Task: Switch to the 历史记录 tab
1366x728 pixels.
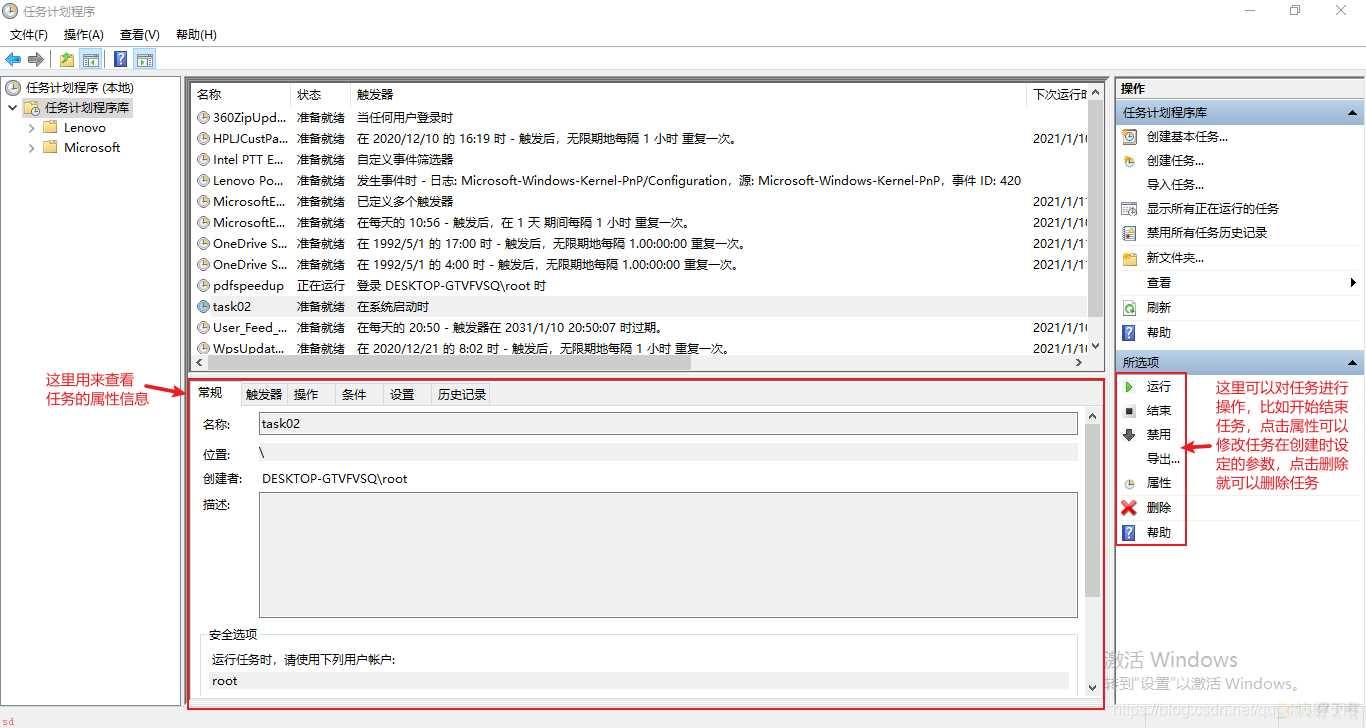Action: pyautogui.click(x=462, y=395)
